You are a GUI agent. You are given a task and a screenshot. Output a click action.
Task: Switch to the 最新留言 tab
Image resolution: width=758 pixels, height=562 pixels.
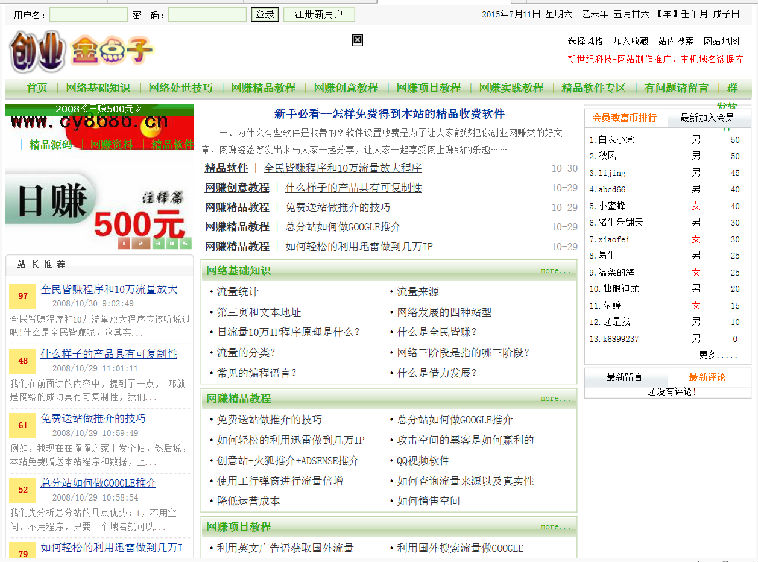point(625,377)
